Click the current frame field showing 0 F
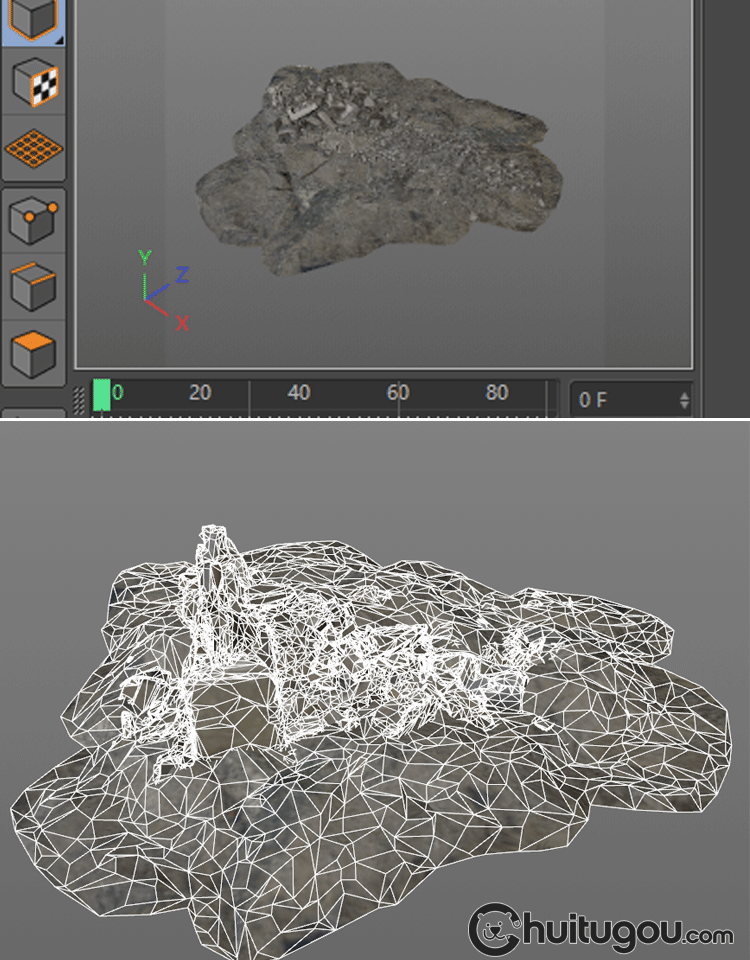750x960 pixels. pyautogui.click(x=620, y=400)
